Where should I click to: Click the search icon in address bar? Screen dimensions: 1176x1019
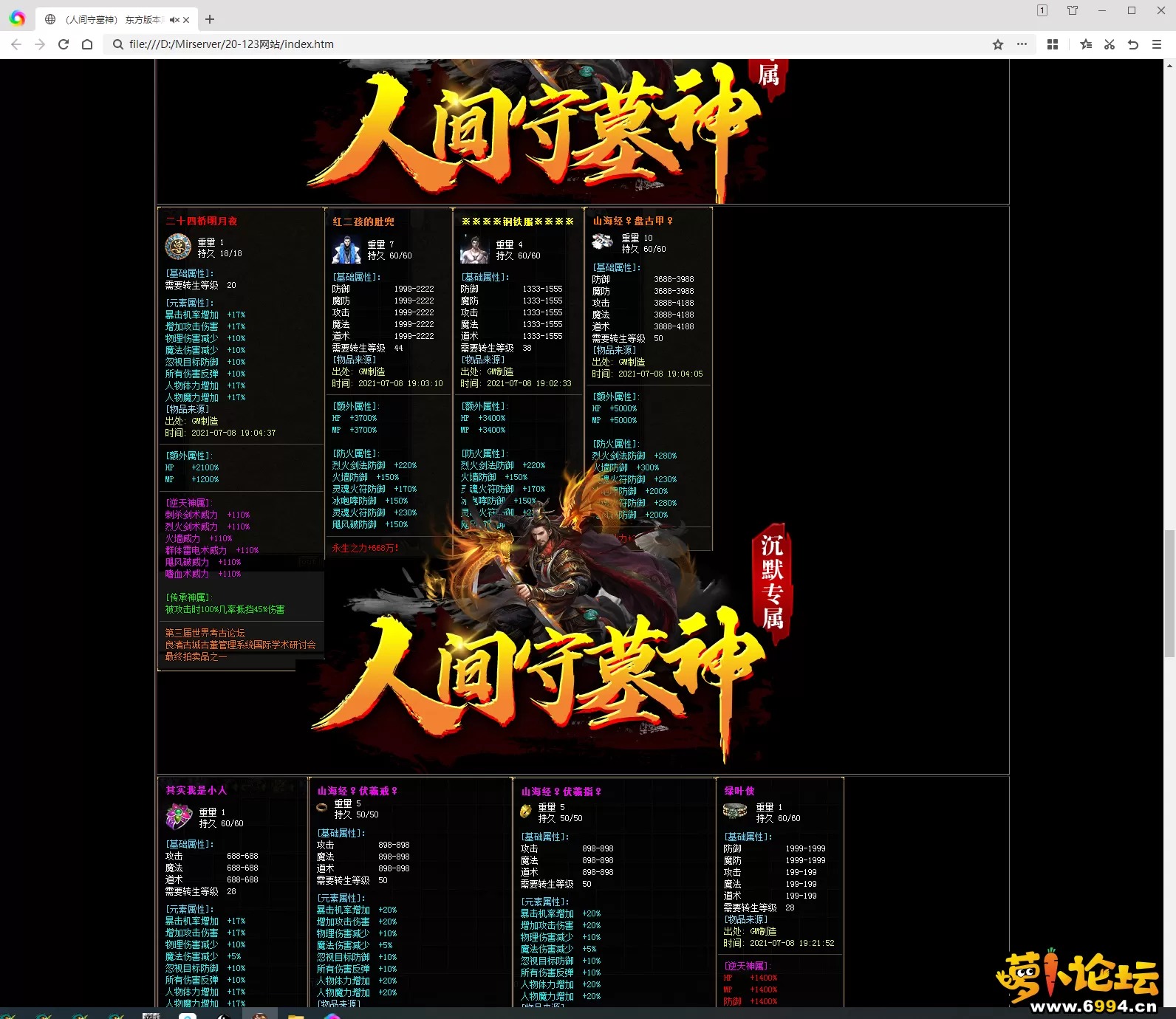(x=117, y=44)
